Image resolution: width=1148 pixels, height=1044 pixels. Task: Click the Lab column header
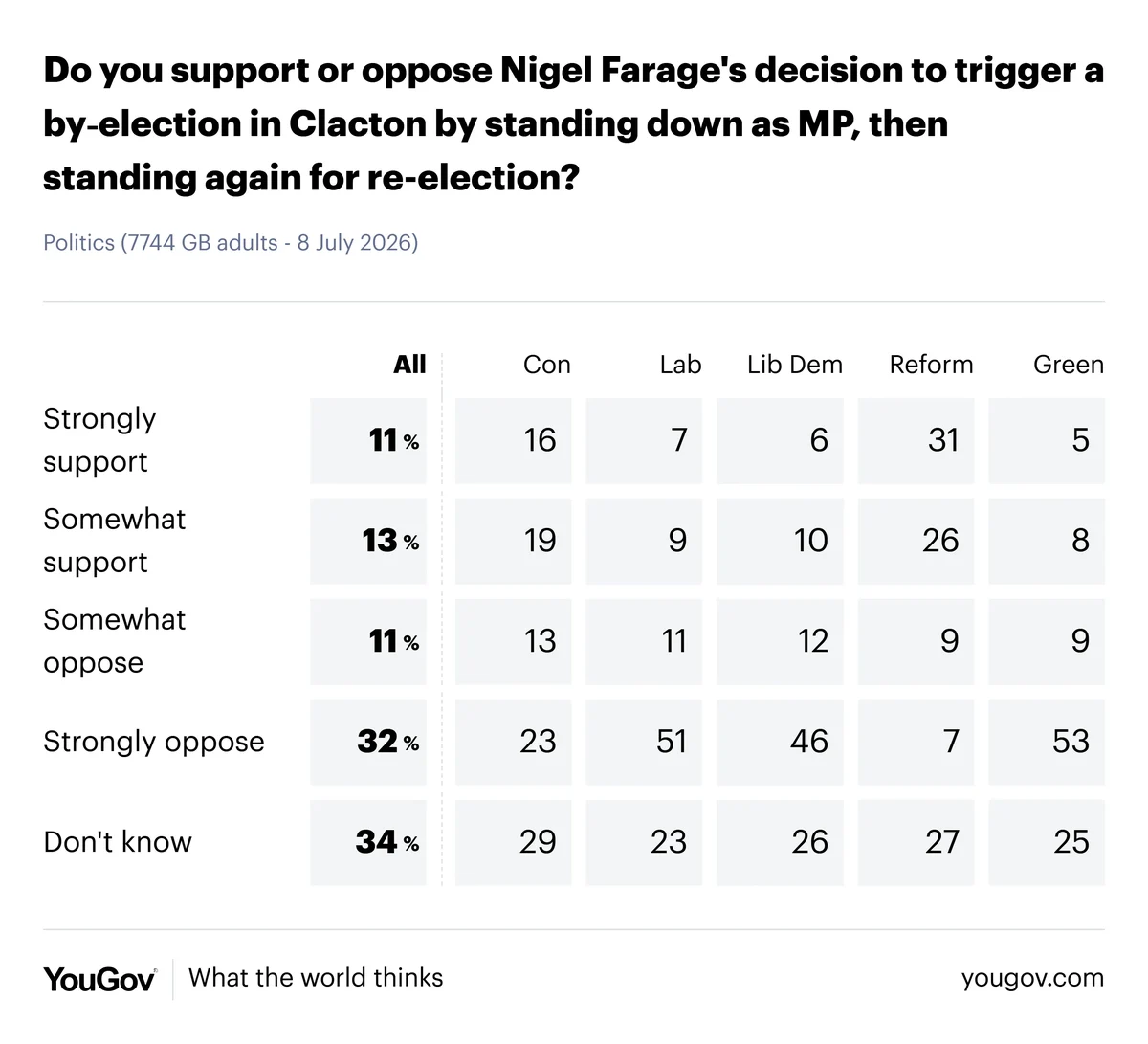(x=680, y=365)
